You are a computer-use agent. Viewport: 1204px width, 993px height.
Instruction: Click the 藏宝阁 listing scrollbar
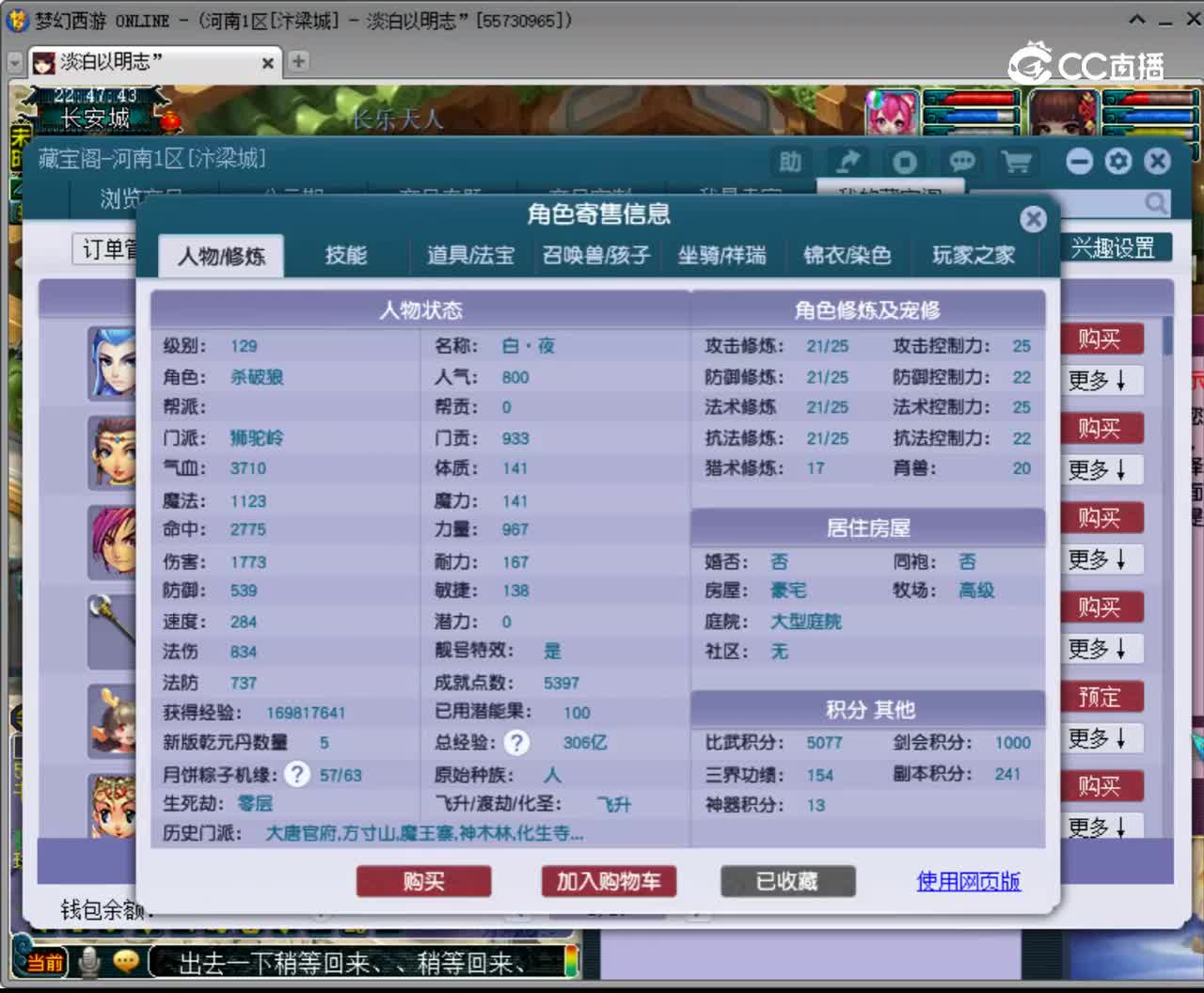pyautogui.click(x=1167, y=336)
